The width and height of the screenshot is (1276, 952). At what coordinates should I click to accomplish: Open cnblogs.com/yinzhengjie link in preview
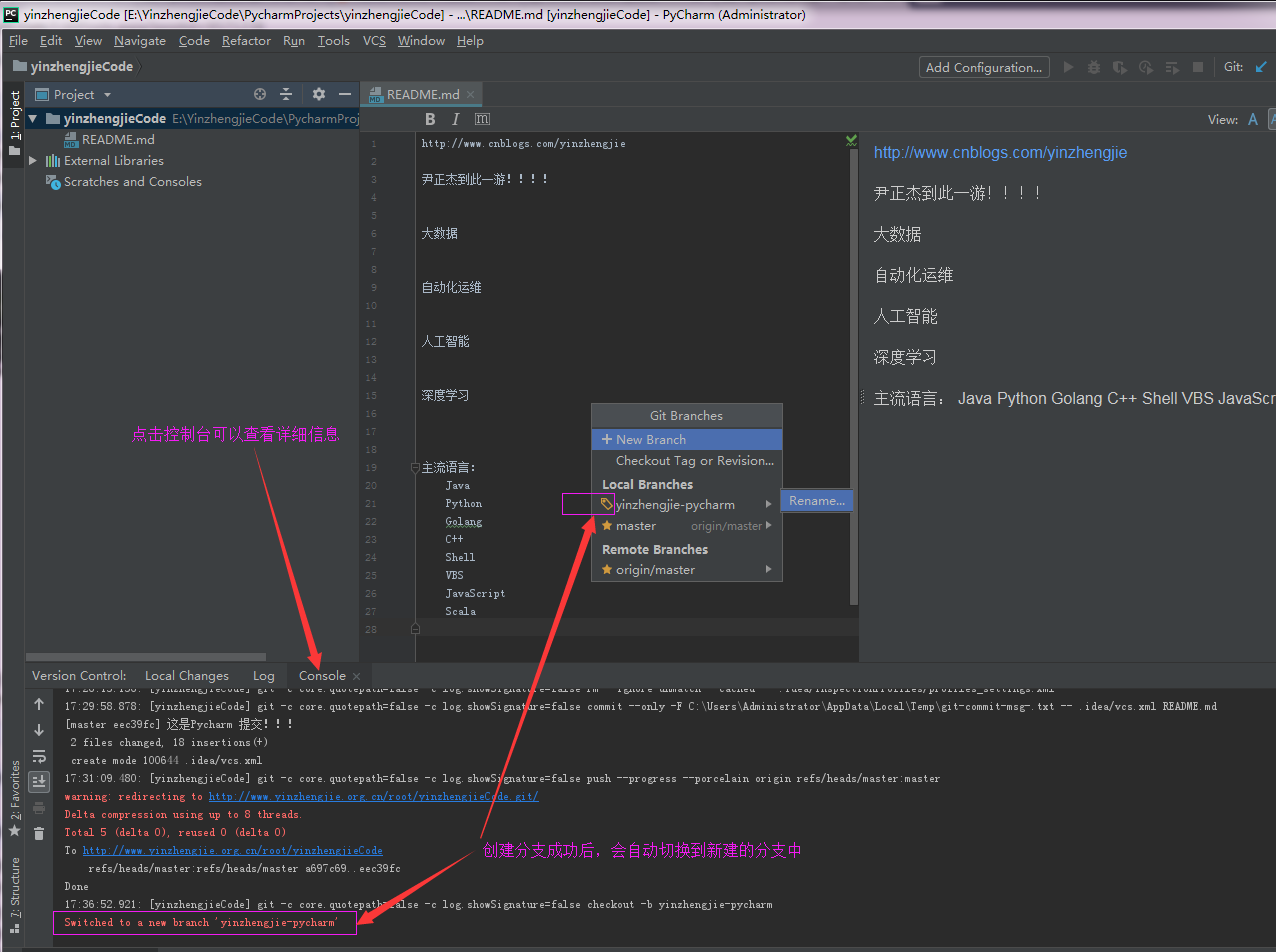[1000, 153]
